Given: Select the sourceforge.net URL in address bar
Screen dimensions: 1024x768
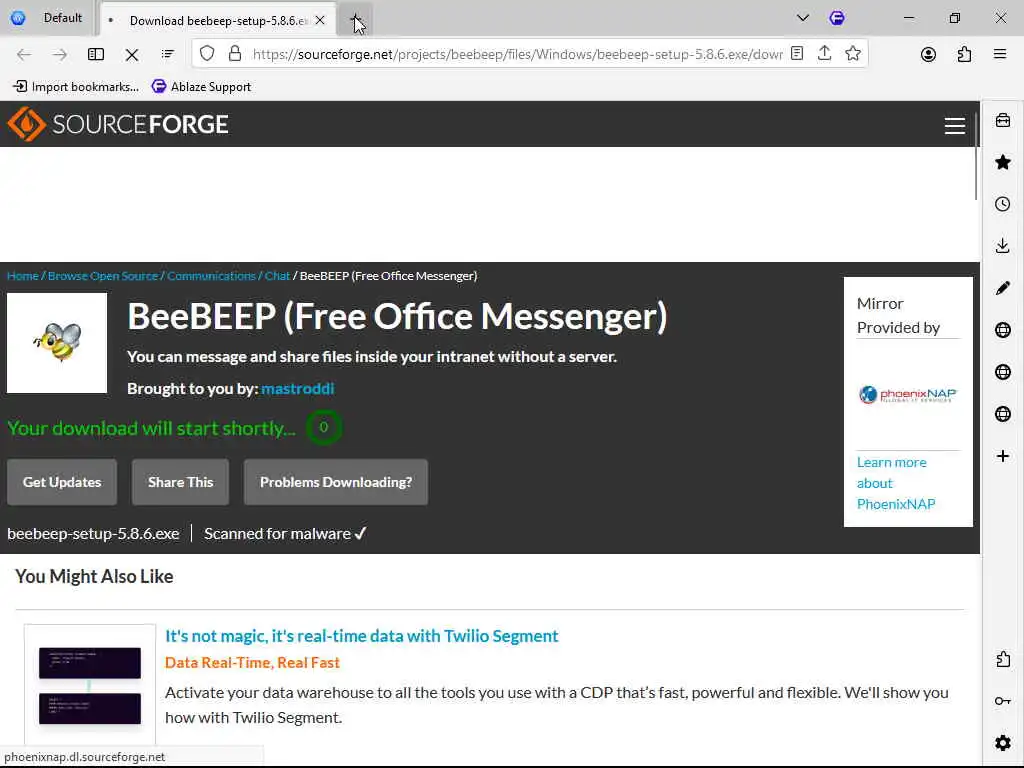Looking at the screenshot, I should [517, 54].
